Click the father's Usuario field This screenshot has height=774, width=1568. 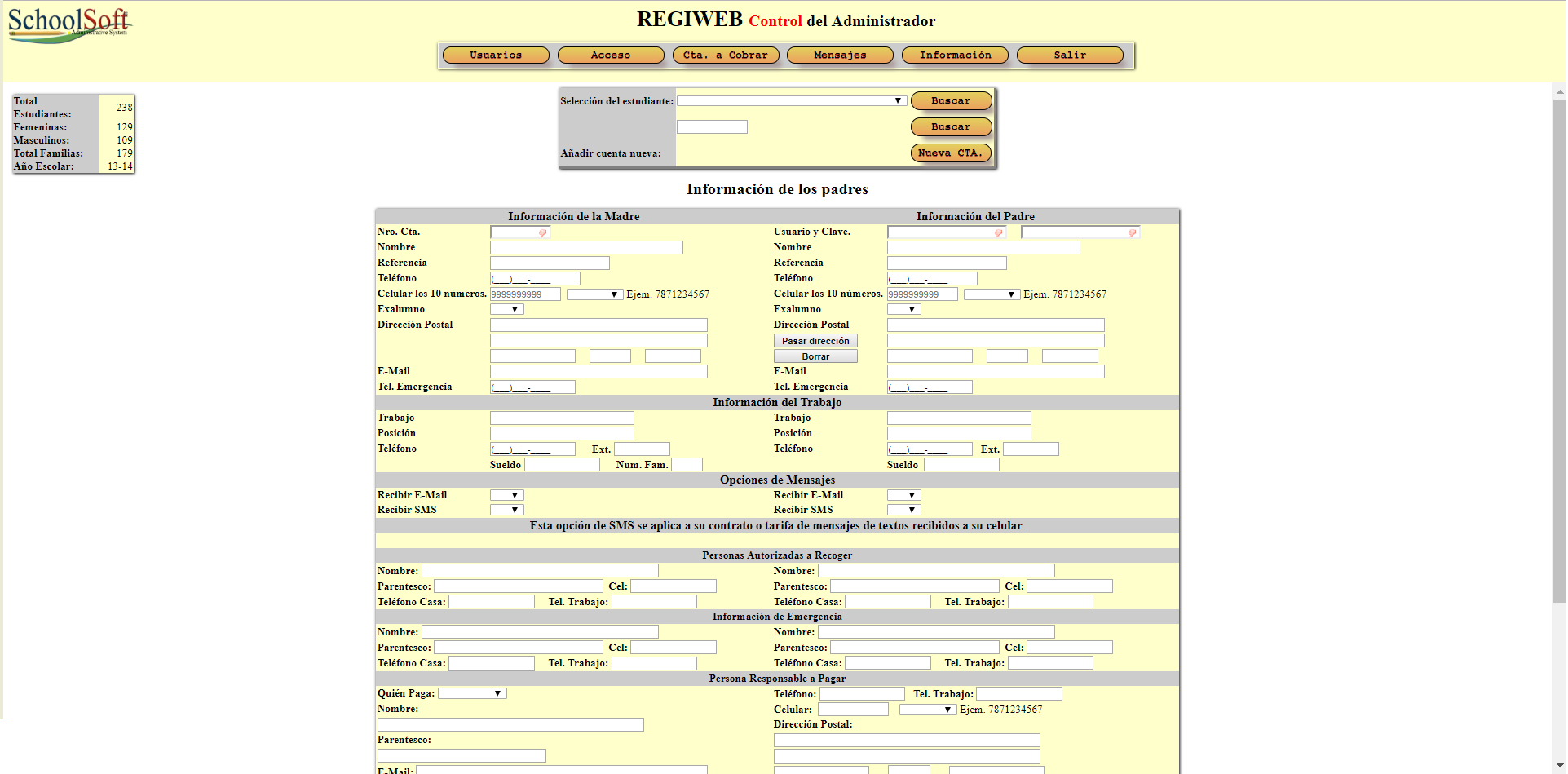coord(947,232)
